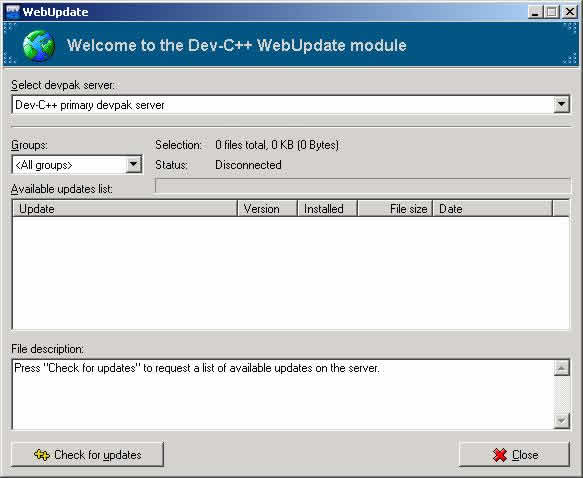
Task: Click the green globe icon in banner
Action: tap(39, 45)
